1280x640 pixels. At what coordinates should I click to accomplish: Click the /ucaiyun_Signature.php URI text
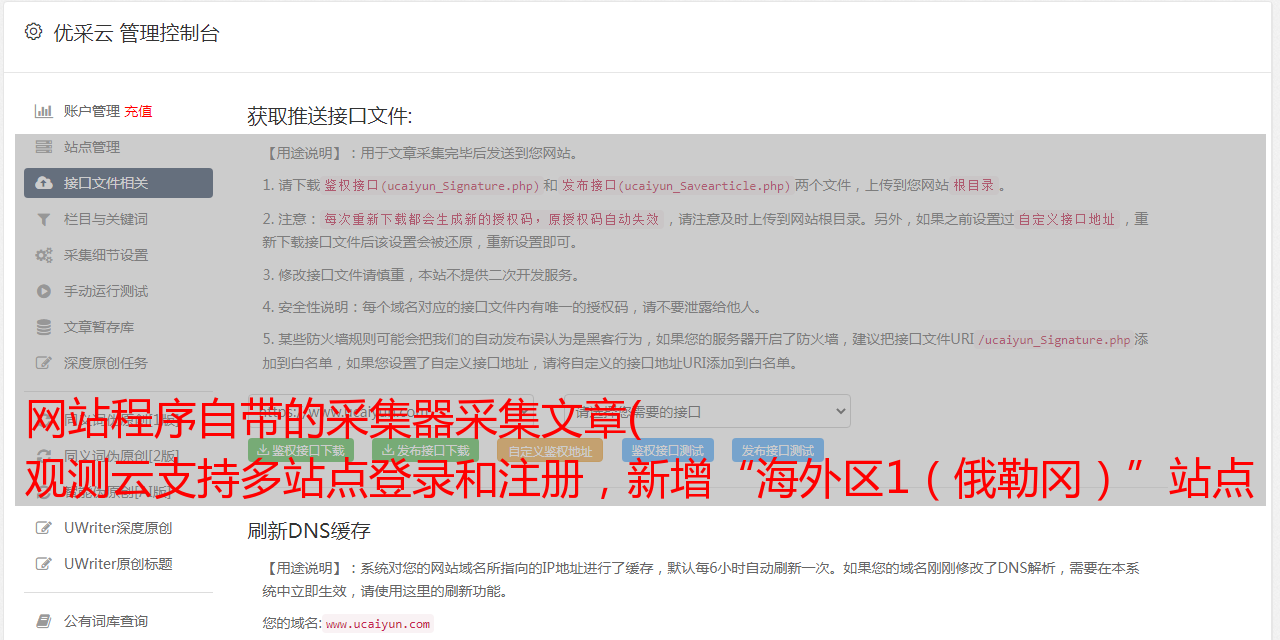point(1054,340)
